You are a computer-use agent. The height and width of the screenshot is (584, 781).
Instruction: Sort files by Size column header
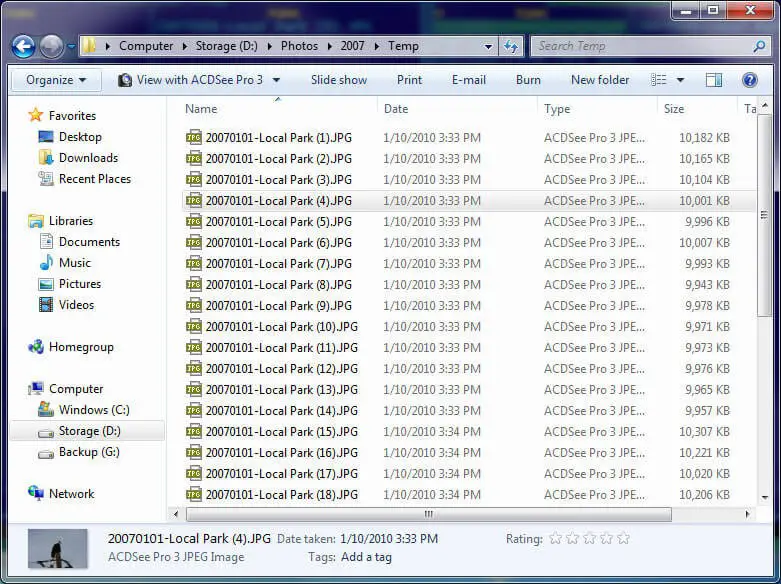click(674, 109)
